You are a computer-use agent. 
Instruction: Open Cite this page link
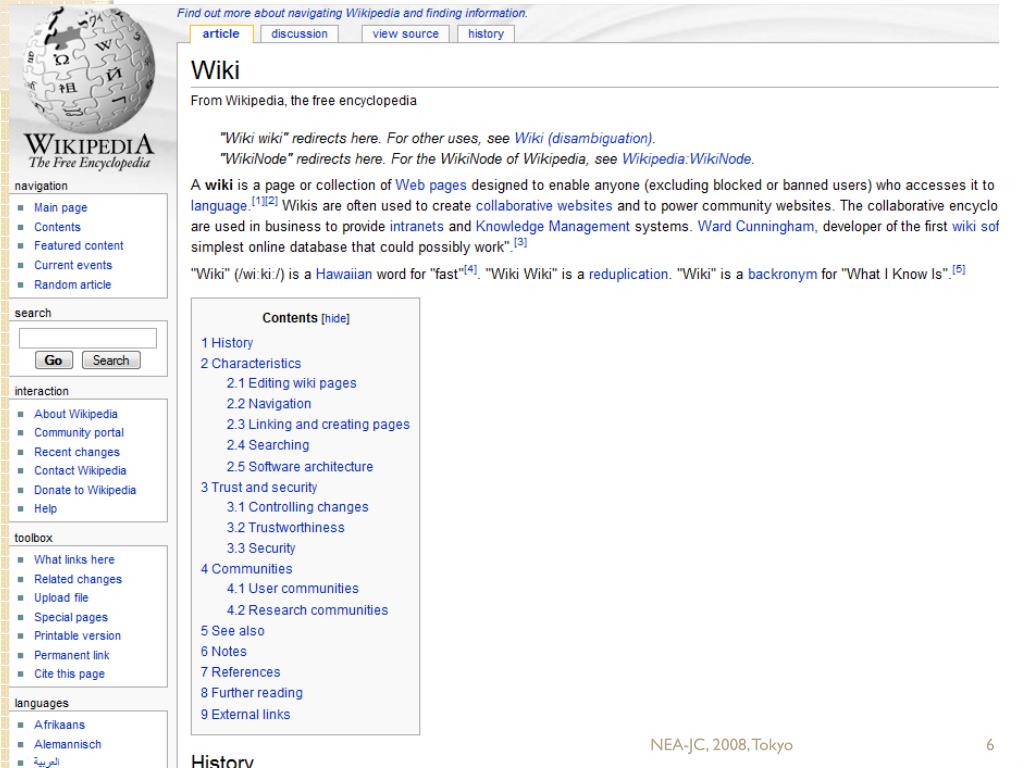(69, 674)
